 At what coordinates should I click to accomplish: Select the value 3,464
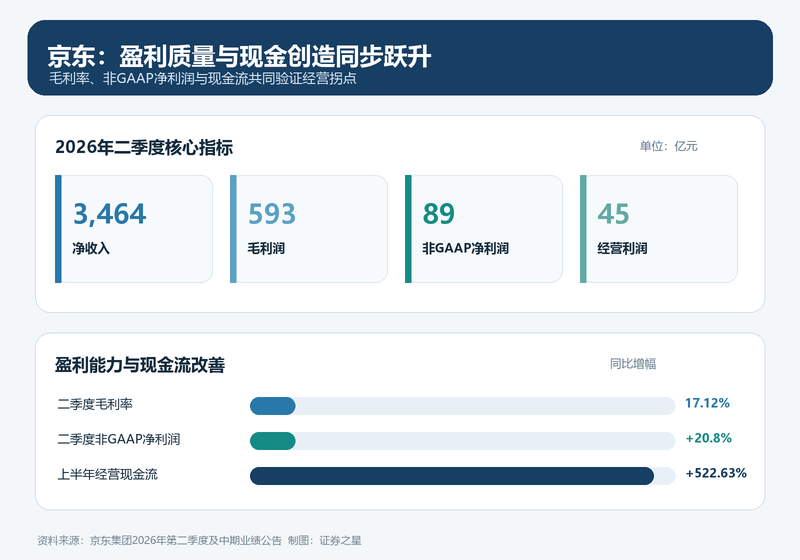[x=110, y=214]
